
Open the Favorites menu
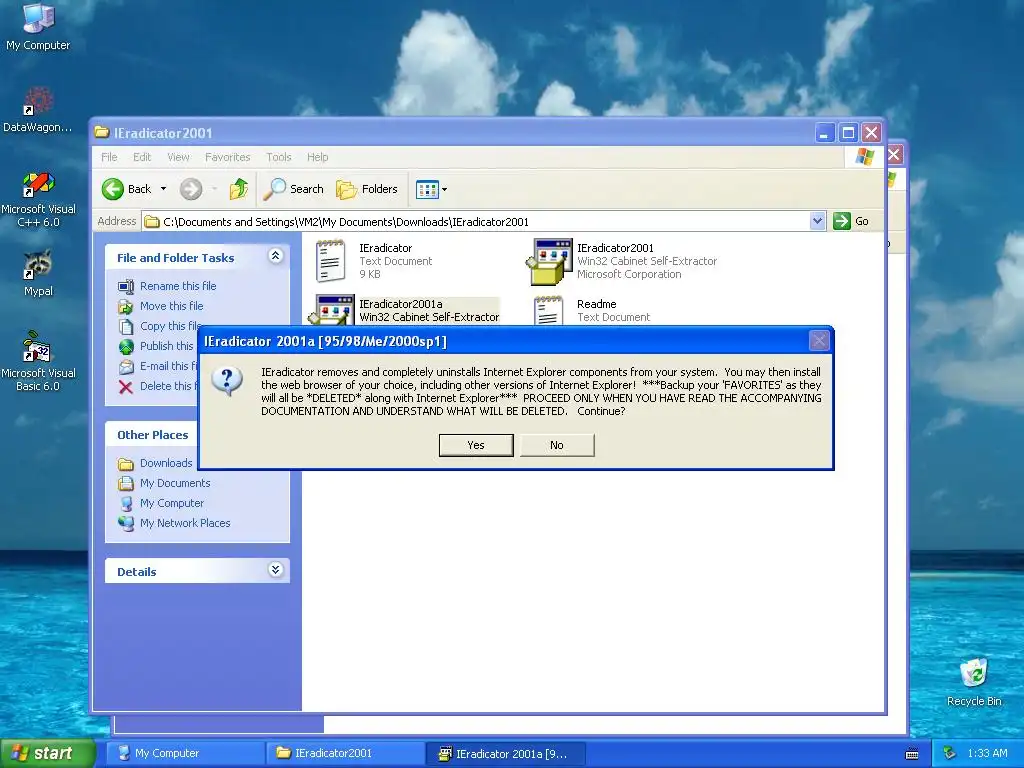227,157
